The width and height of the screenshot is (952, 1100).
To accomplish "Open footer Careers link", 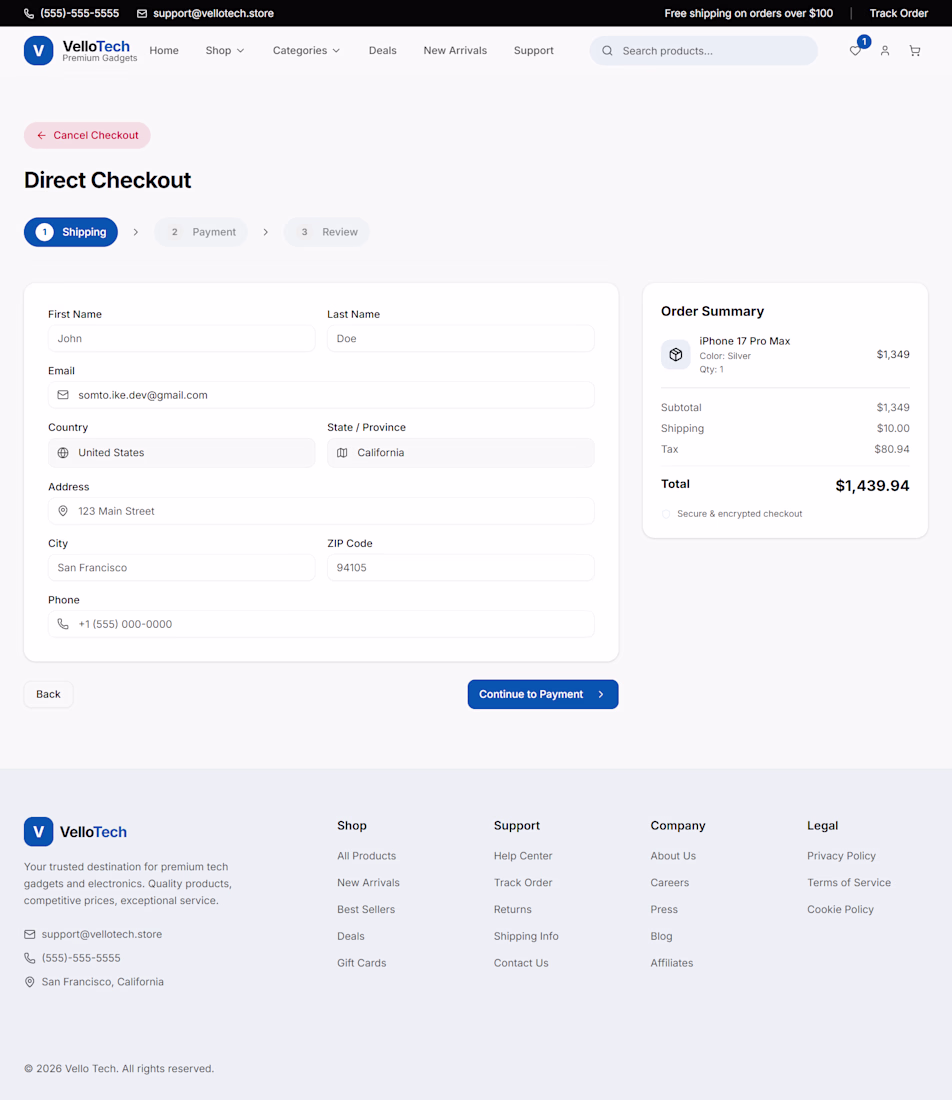I will tap(669, 883).
